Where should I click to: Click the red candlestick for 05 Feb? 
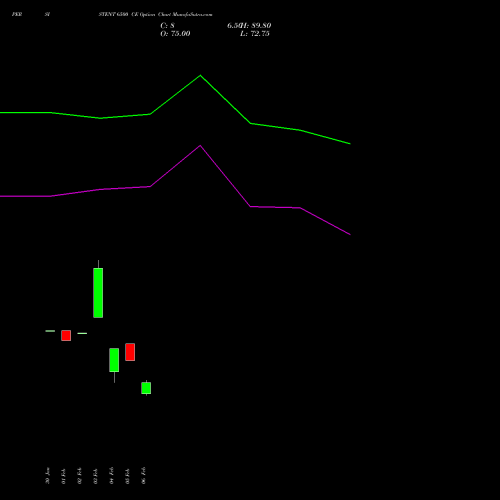(130, 352)
